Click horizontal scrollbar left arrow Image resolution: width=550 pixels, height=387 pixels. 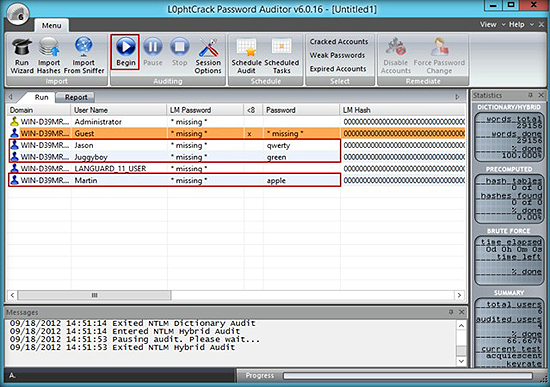(x=12, y=295)
